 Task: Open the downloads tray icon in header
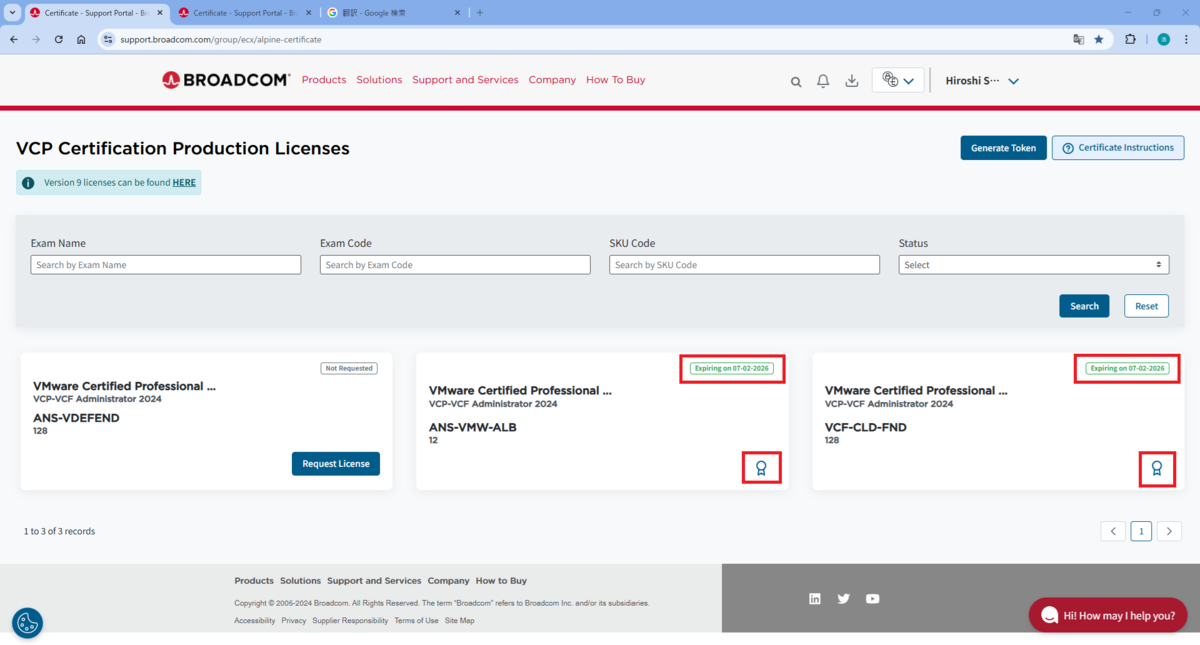pos(852,81)
